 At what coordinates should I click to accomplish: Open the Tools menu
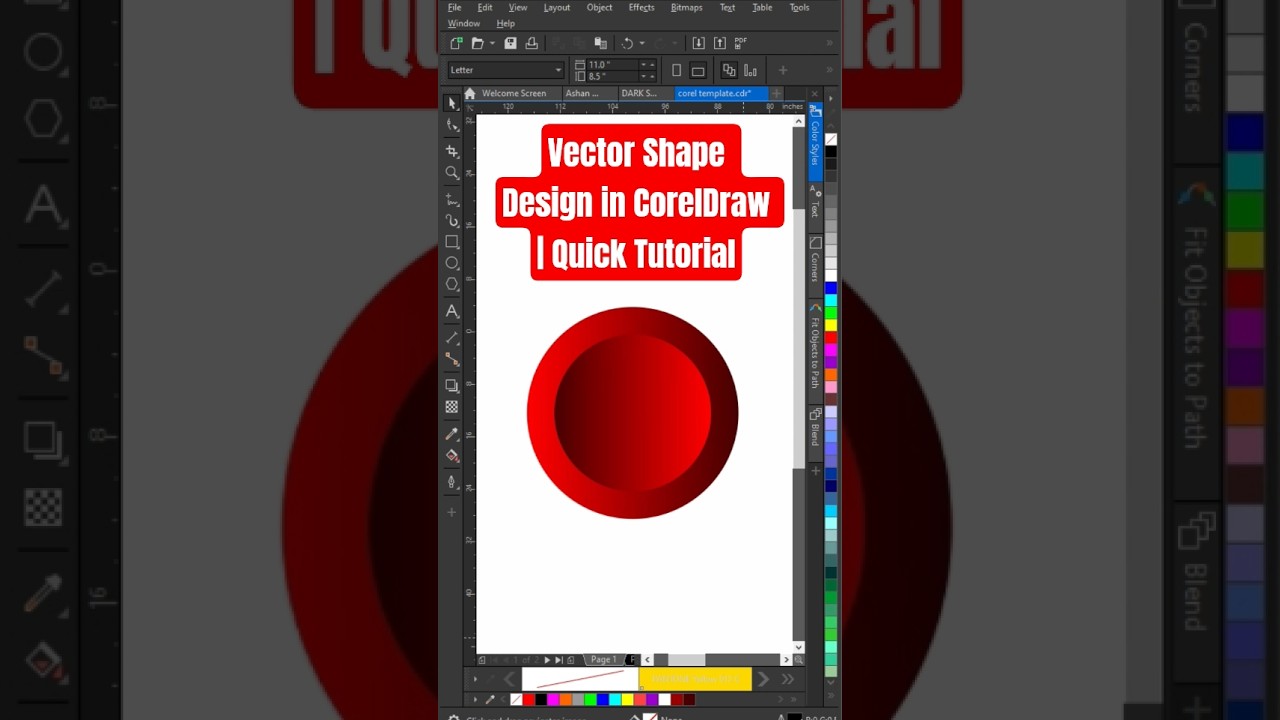pos(800,7)
